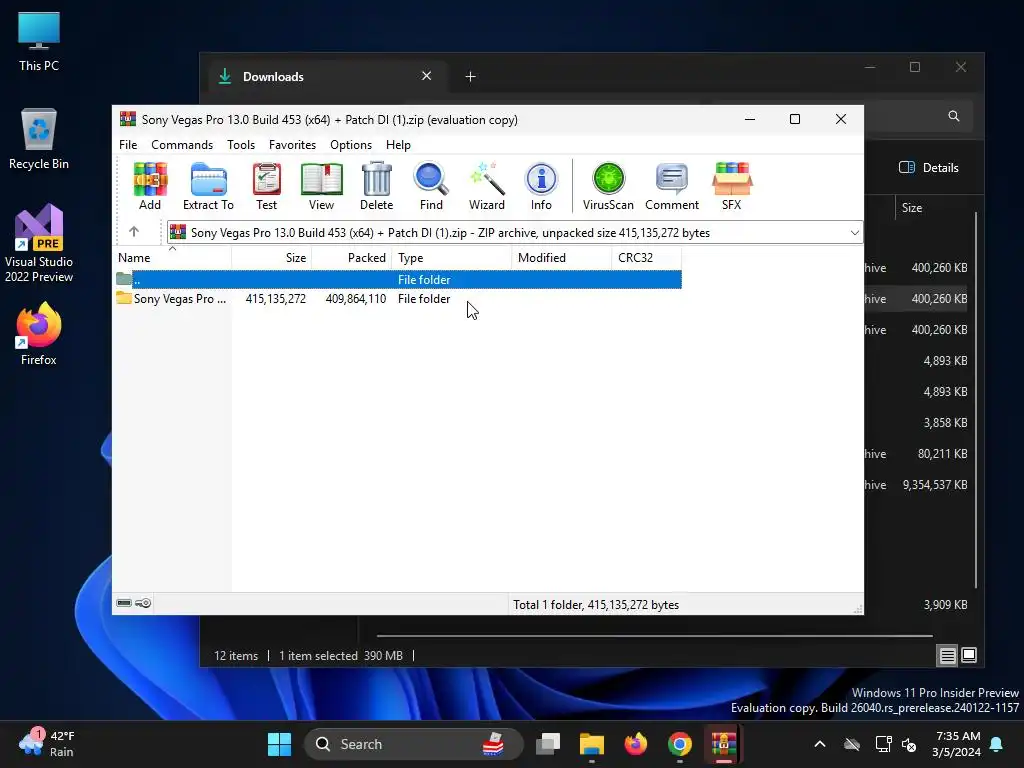The height and width of the screenshot is (768, 1024).
Task: Open the clock showing 7:35 AM
Action: [957, 744]
